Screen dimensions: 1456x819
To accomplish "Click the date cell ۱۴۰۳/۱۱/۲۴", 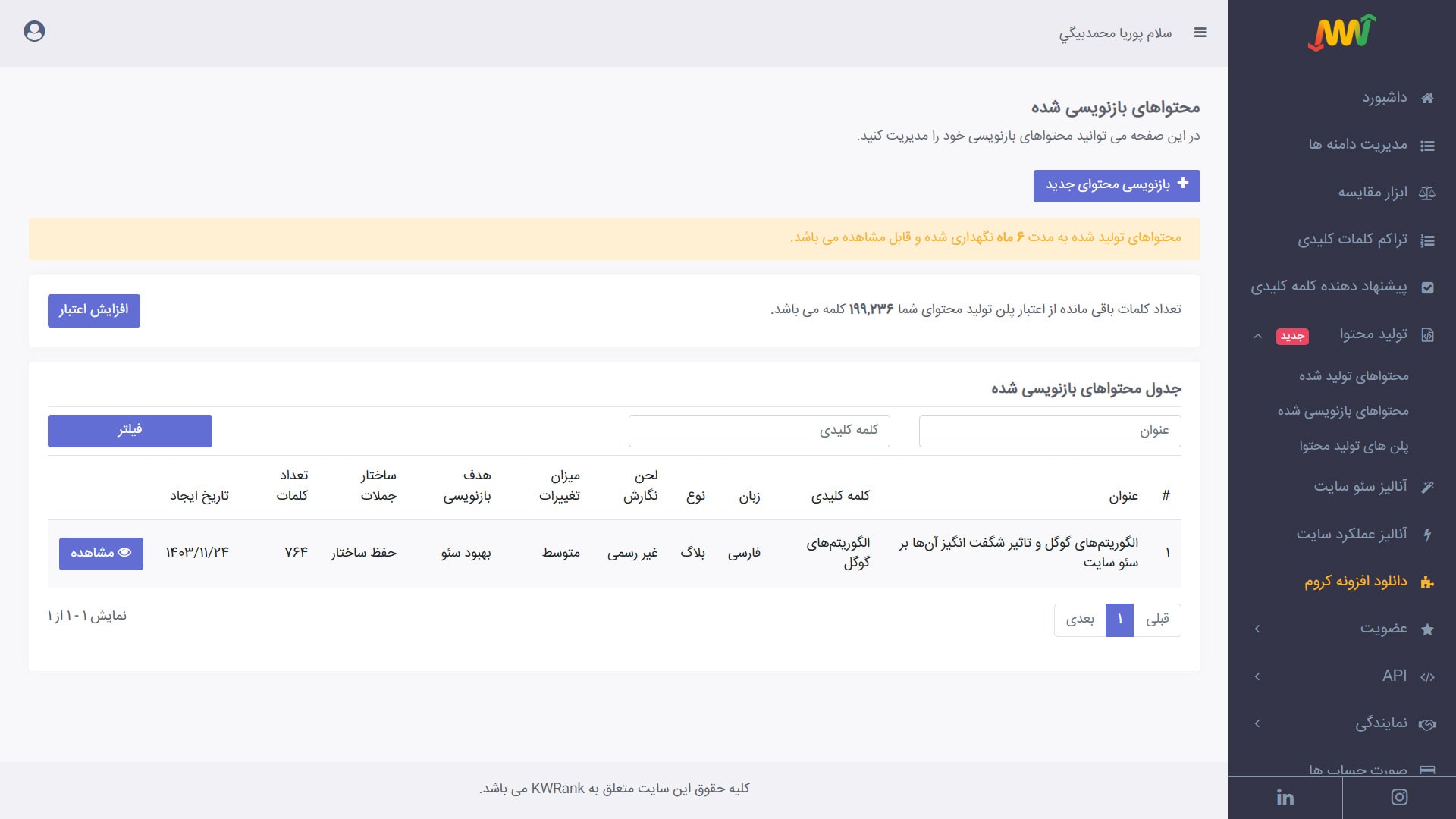I will pos(197,553).
